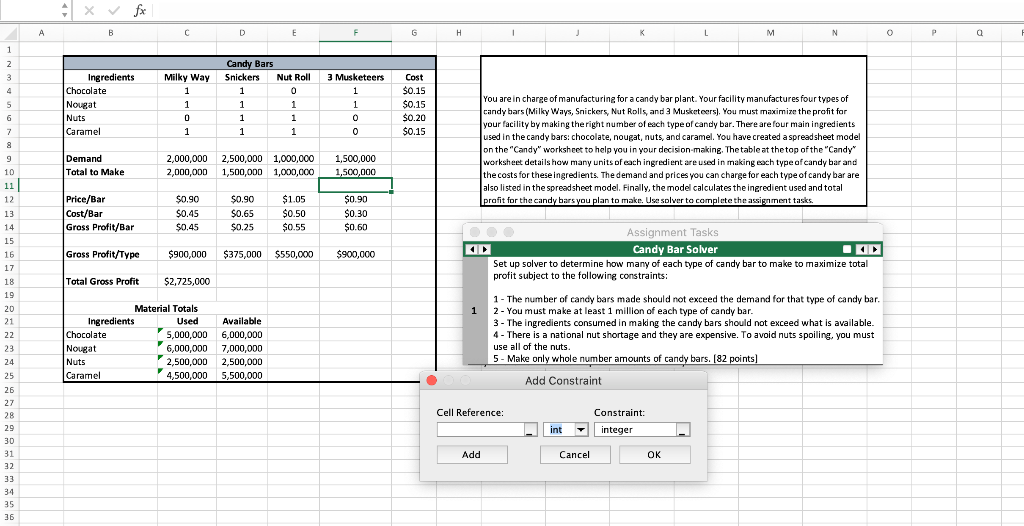Click the Assignment Tasks window title bar
This screenshot has height=526, width=1024.
[x=673, y=232]
